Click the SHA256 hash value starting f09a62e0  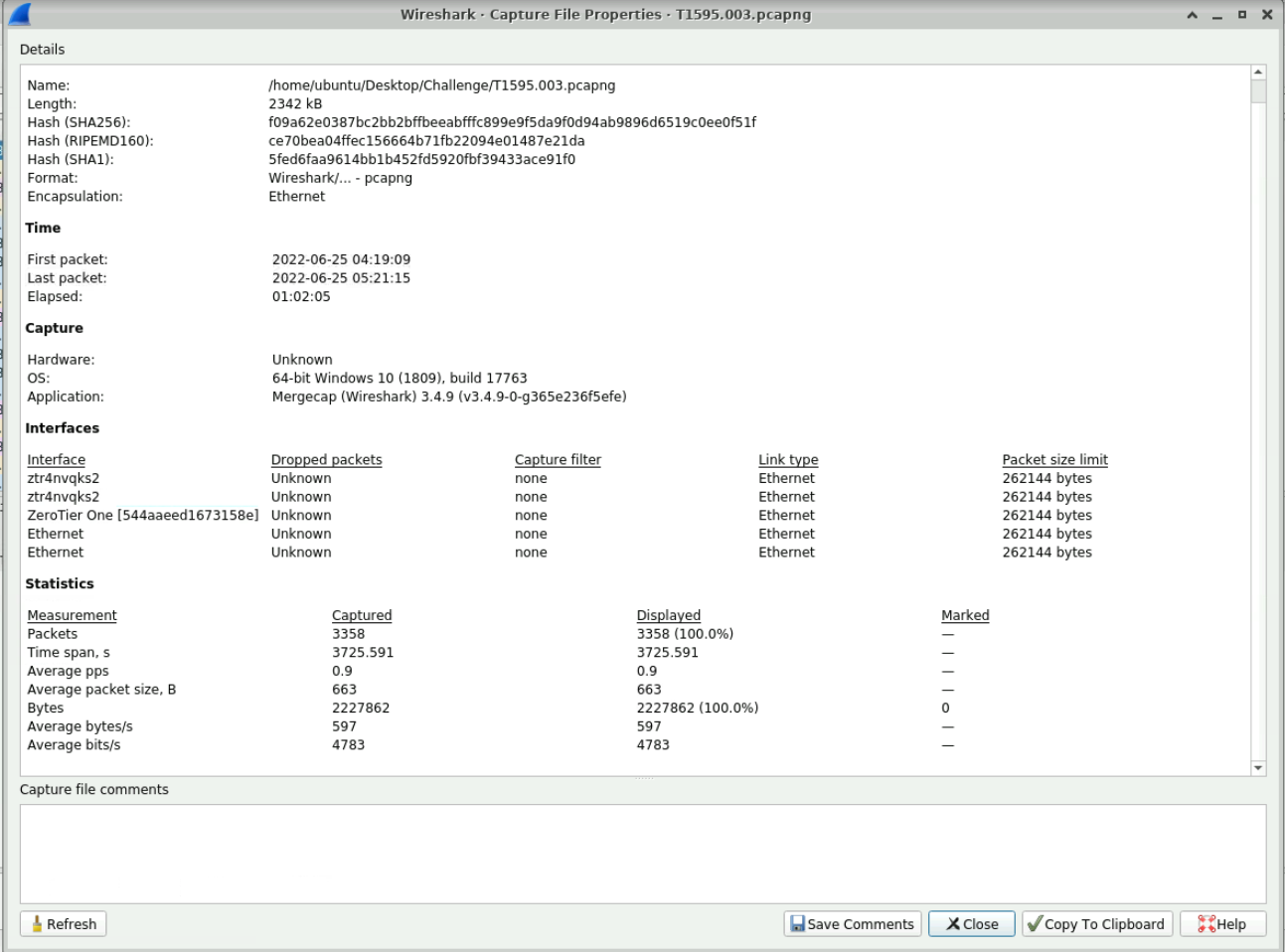click(x=512, y=122)
